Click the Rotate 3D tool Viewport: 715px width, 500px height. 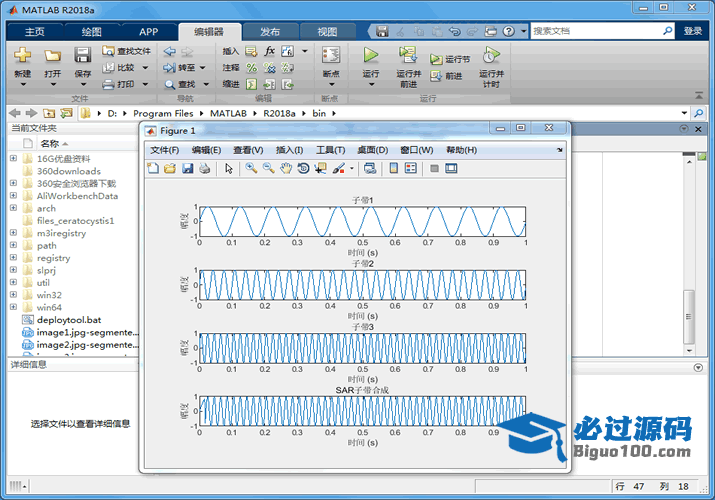[302, 168]
